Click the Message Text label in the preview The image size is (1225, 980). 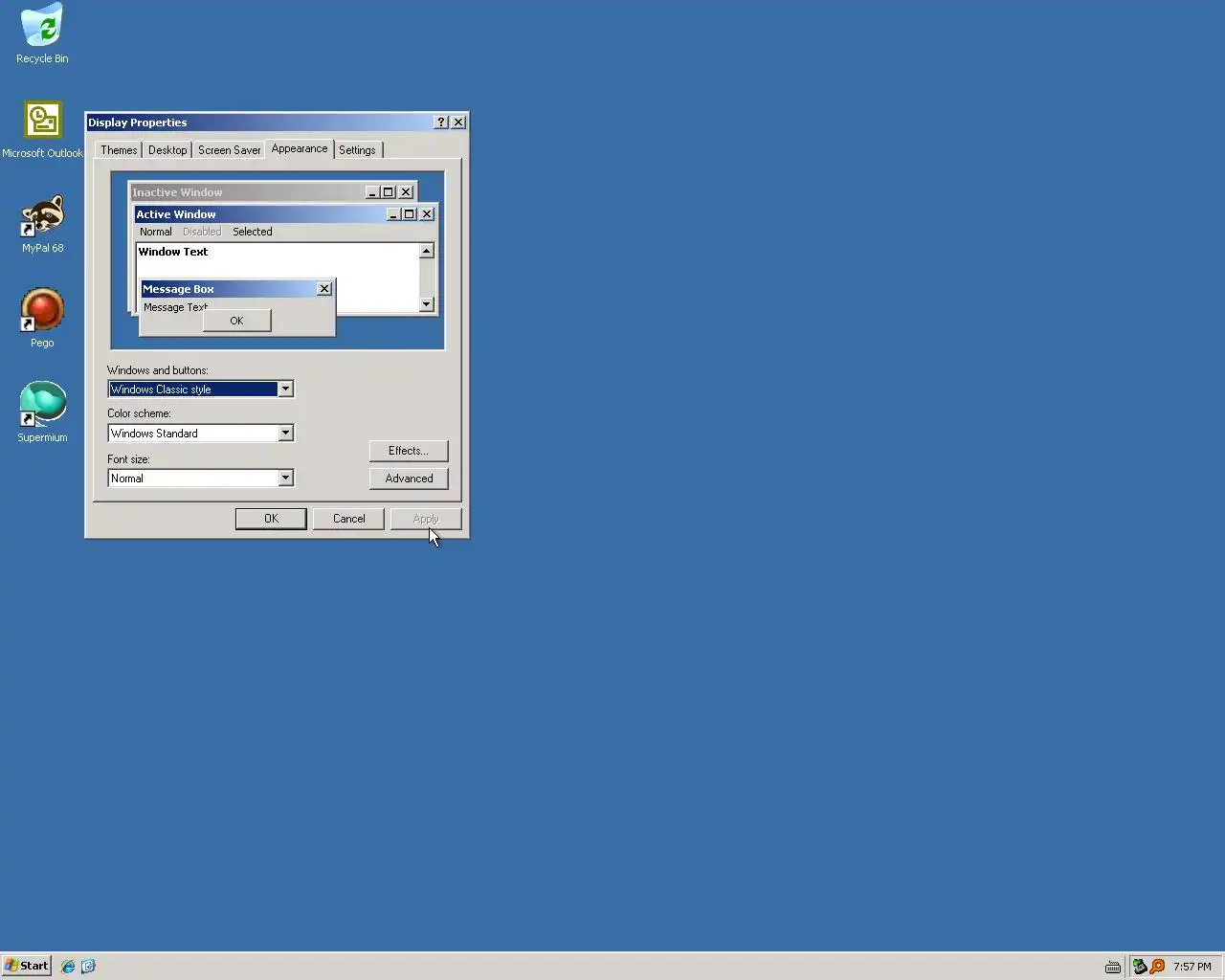click(175, 307)
